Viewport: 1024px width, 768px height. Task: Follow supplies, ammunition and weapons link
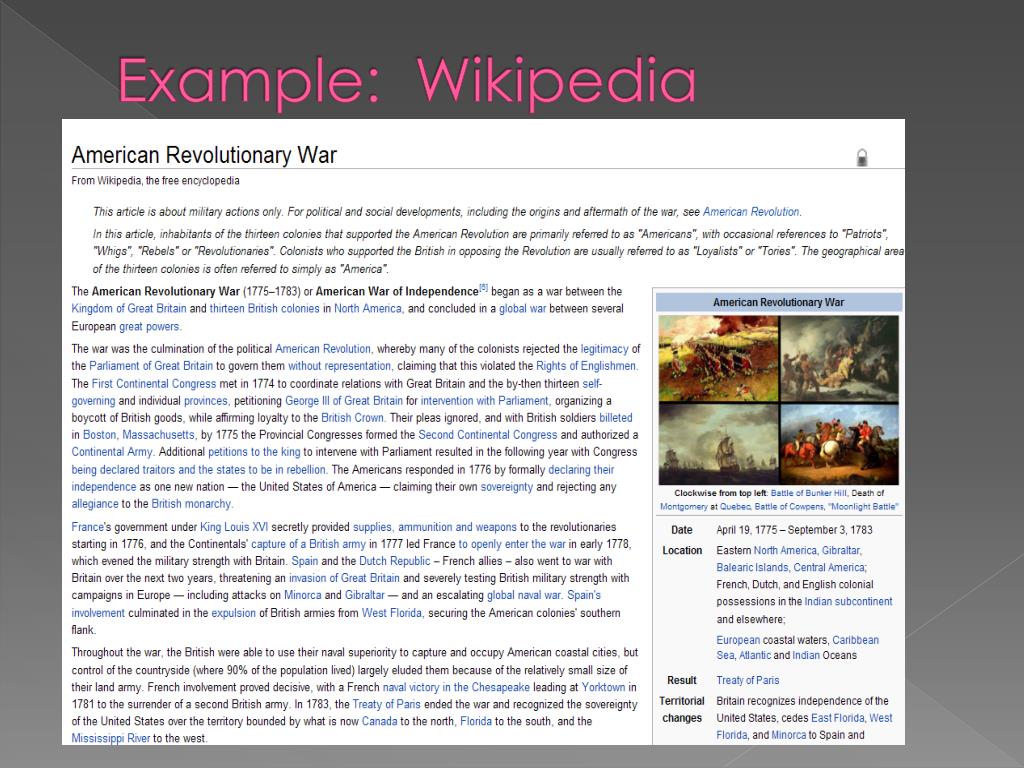434,526
